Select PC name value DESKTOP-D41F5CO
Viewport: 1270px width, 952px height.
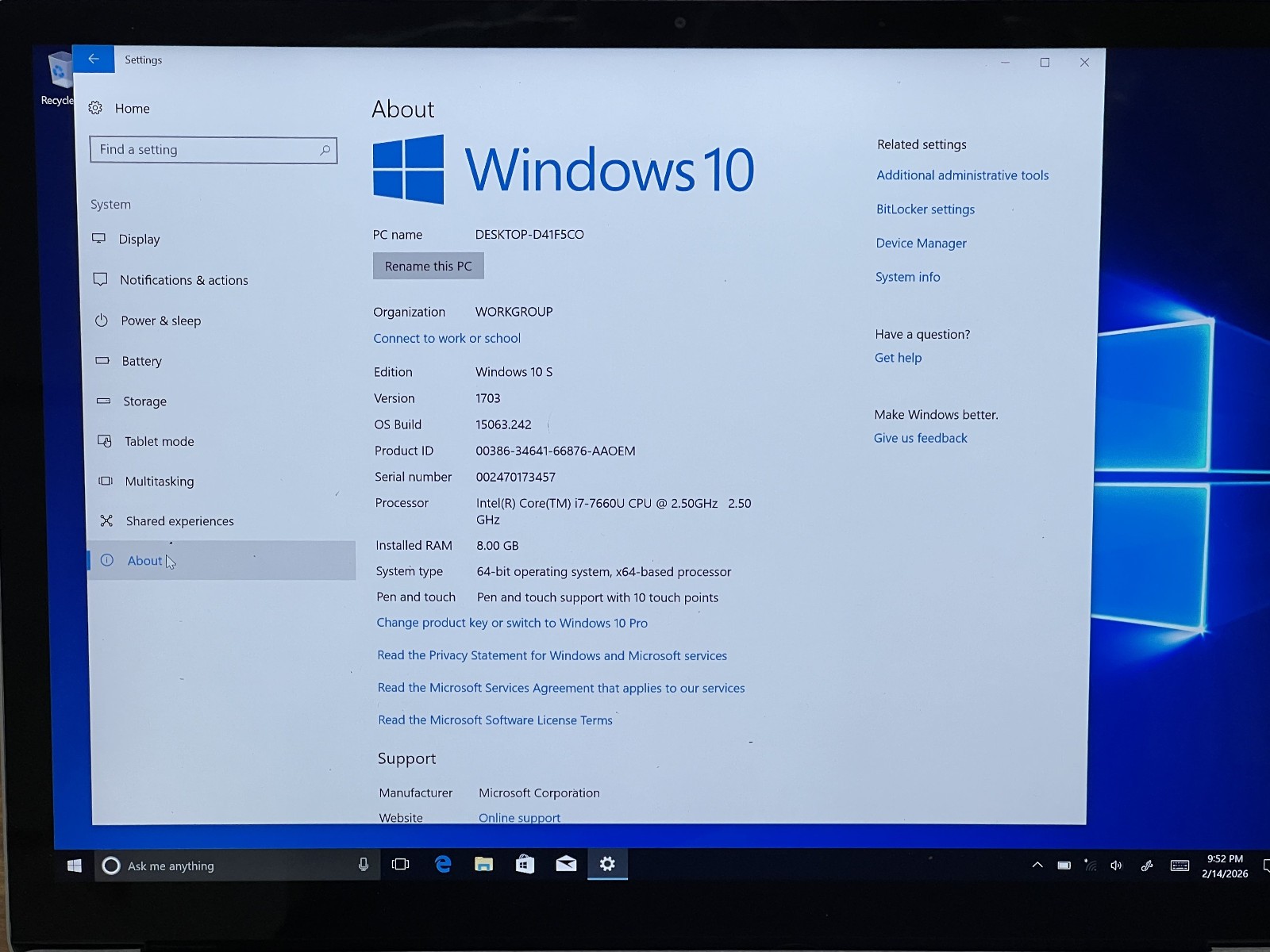coord(529,235)
